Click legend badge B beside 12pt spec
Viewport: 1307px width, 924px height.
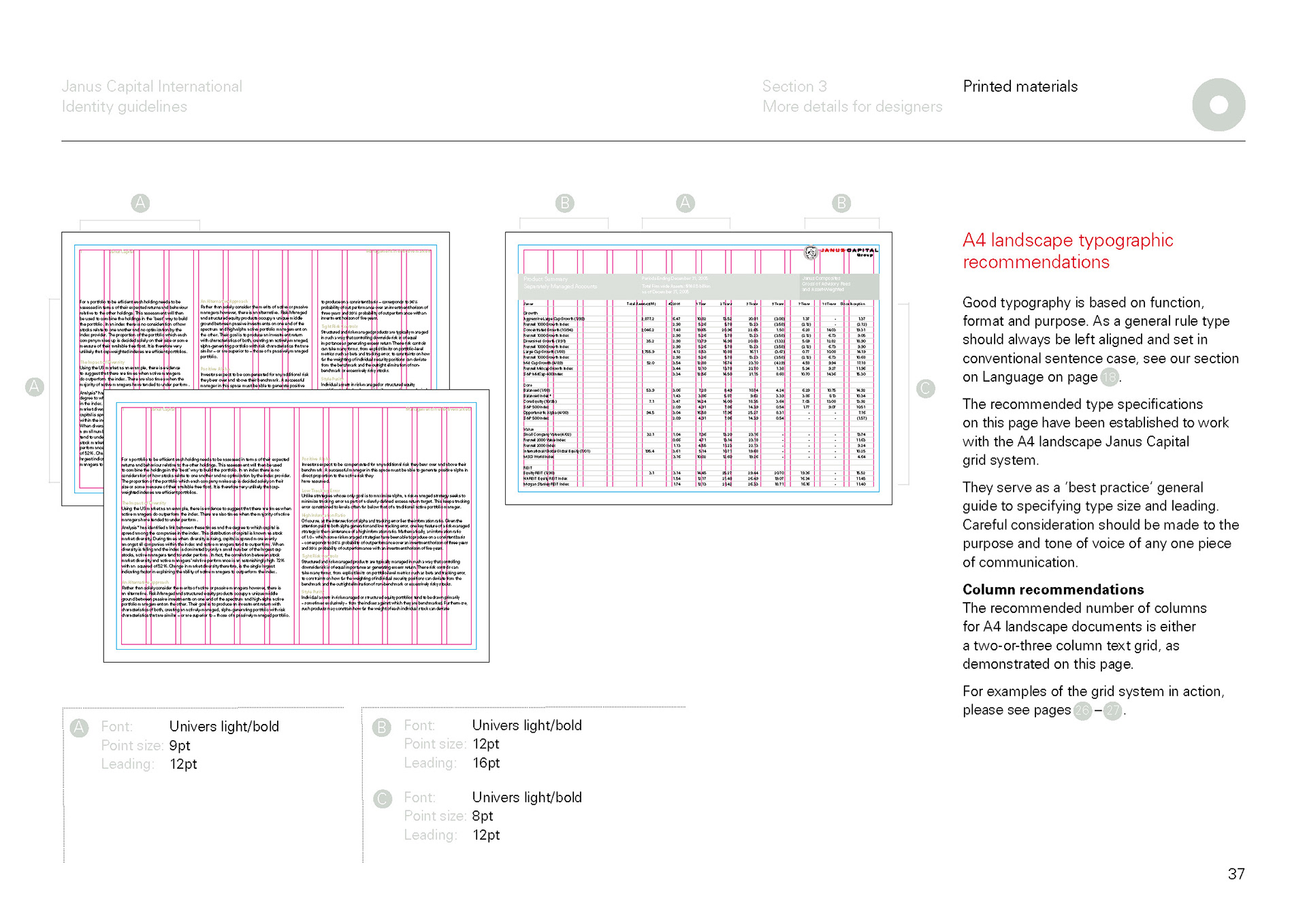click(x=382, y=727)
